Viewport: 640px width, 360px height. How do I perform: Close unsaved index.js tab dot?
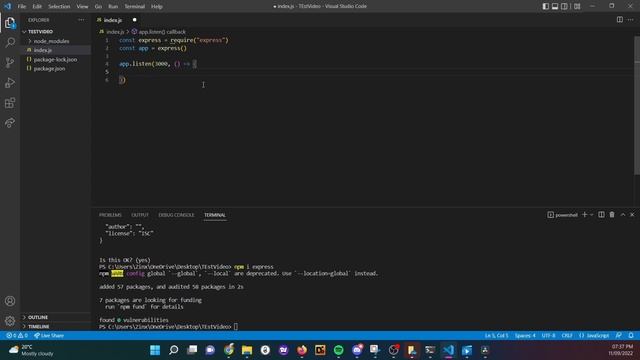click(x=134, y=20)
